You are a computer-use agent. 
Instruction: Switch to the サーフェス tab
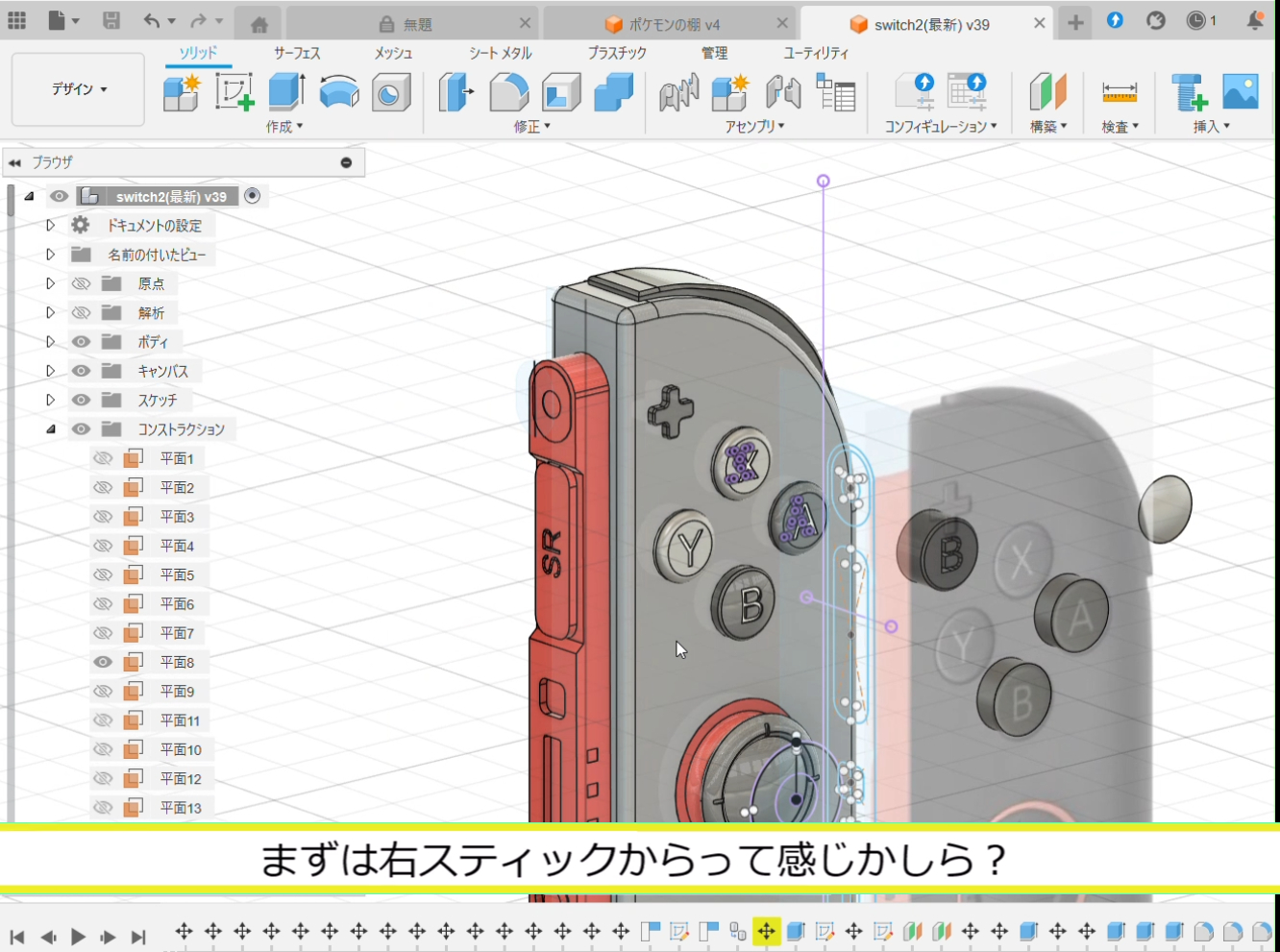click(x=297, y=53)
